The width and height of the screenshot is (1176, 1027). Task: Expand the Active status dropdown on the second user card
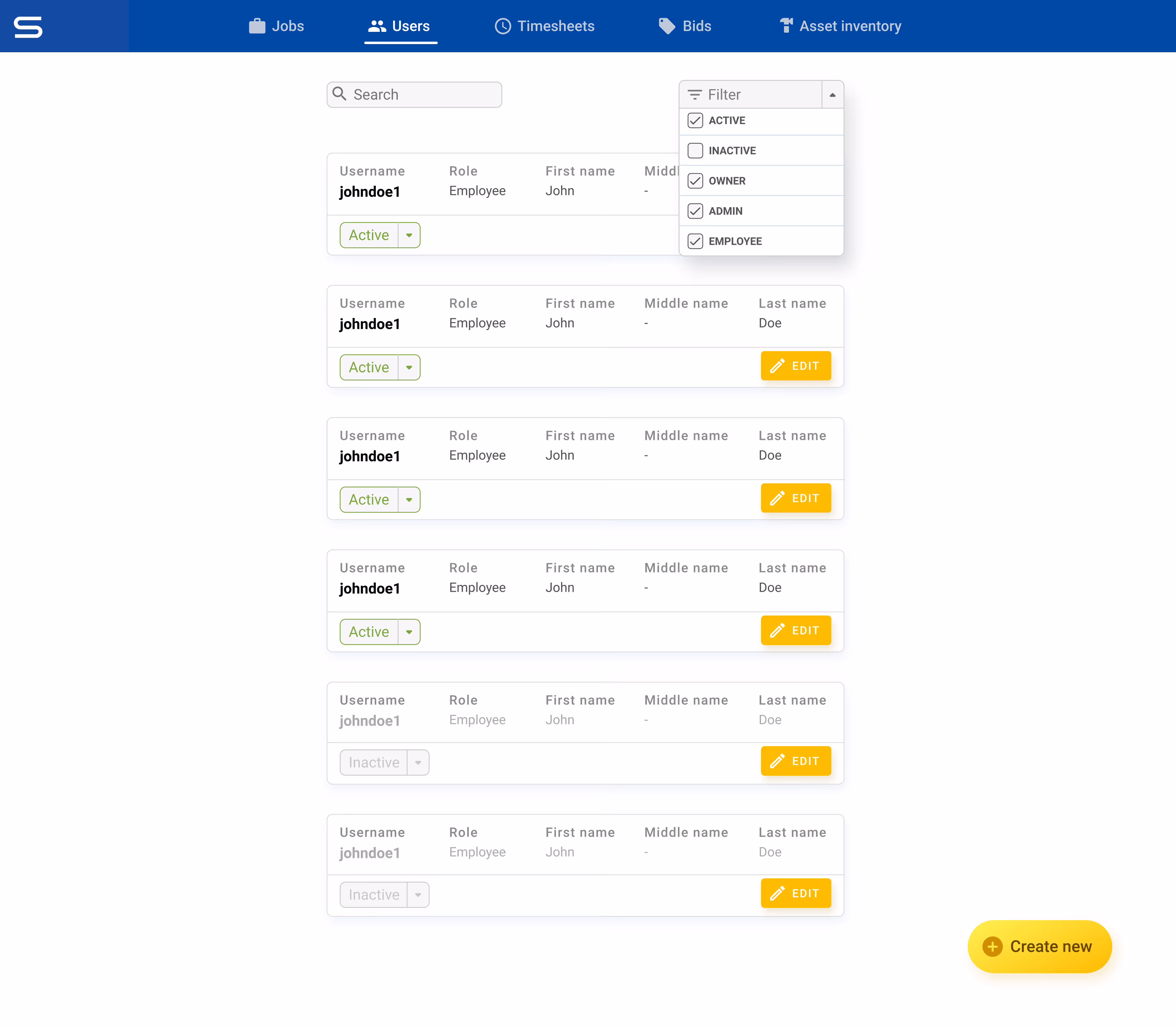[409, 367]
